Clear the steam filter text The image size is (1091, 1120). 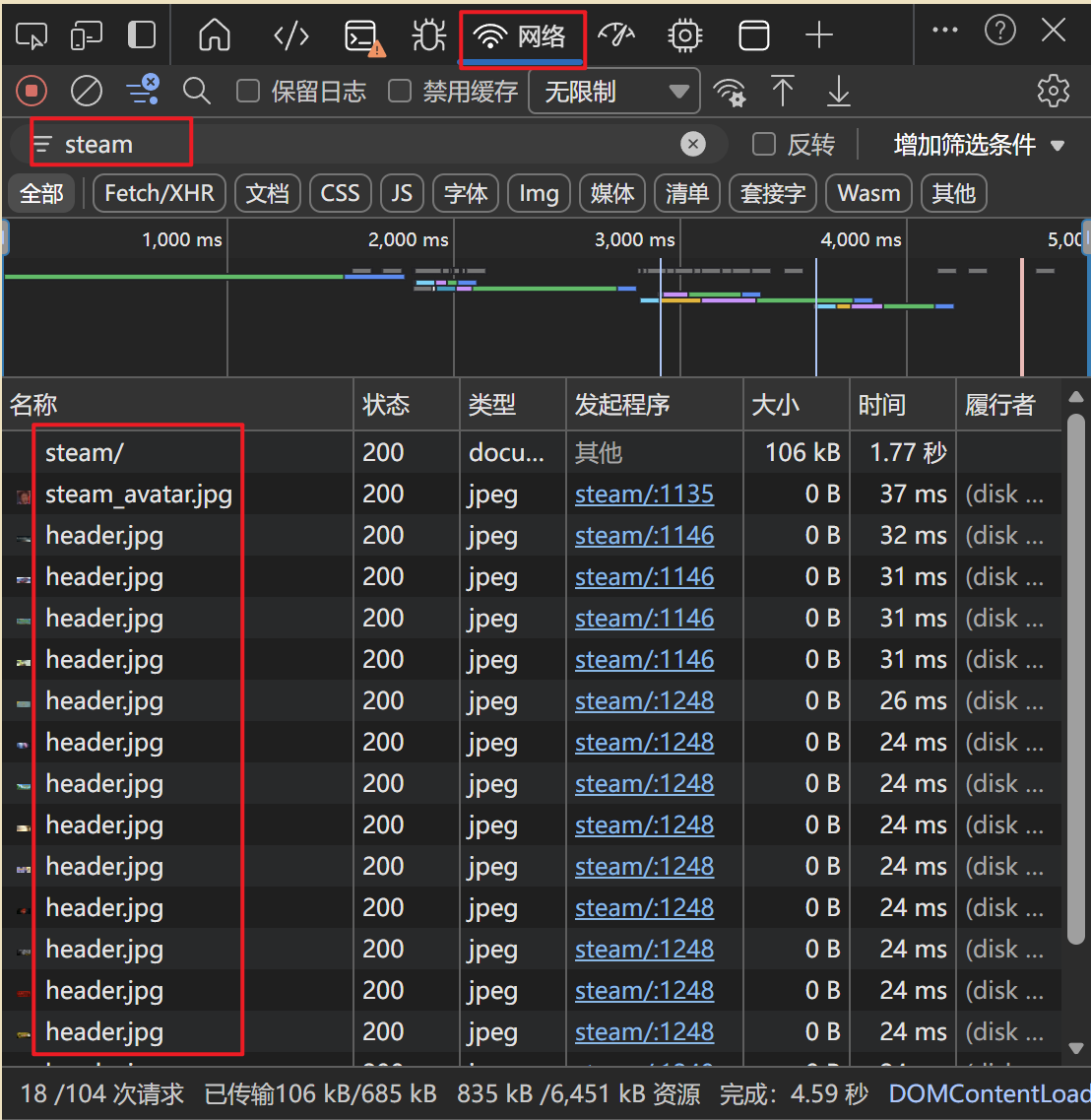coord(693,145)
